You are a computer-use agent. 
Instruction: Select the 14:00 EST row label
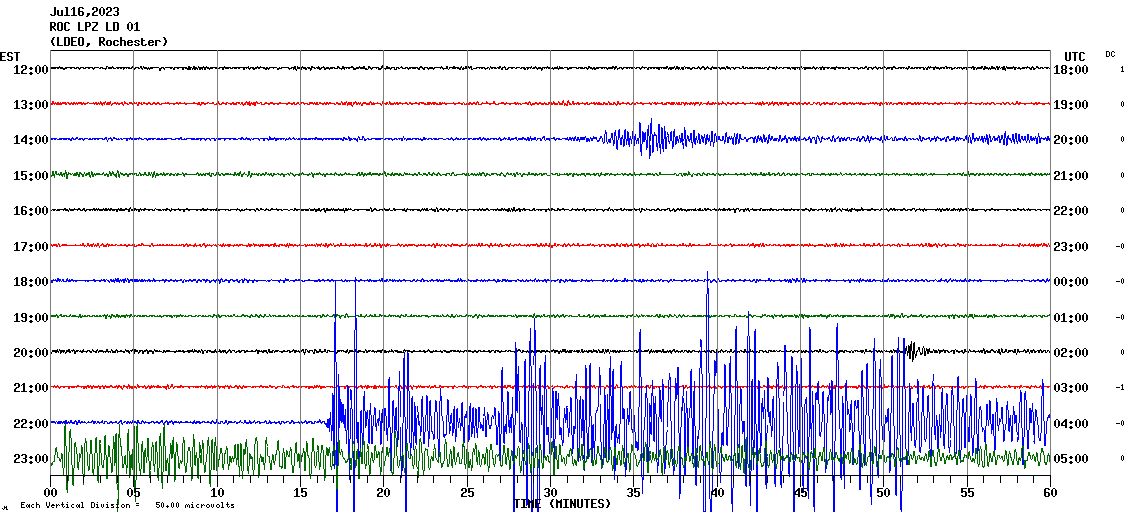29,140
